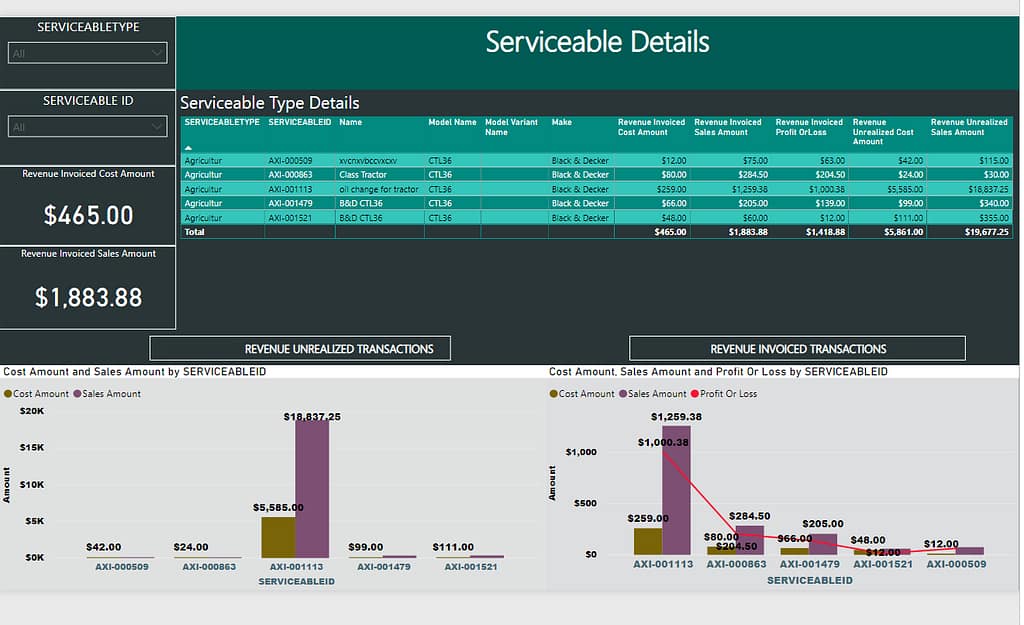Click the olive $259.00 cost bar
This screenshot has width=1024, height=625.
coord(648,541)
